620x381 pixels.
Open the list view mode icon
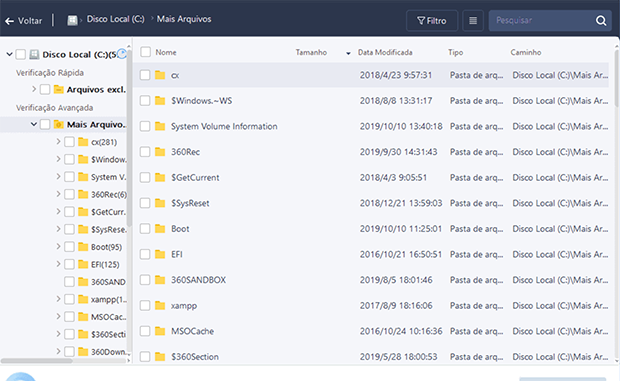pos(473,21)
